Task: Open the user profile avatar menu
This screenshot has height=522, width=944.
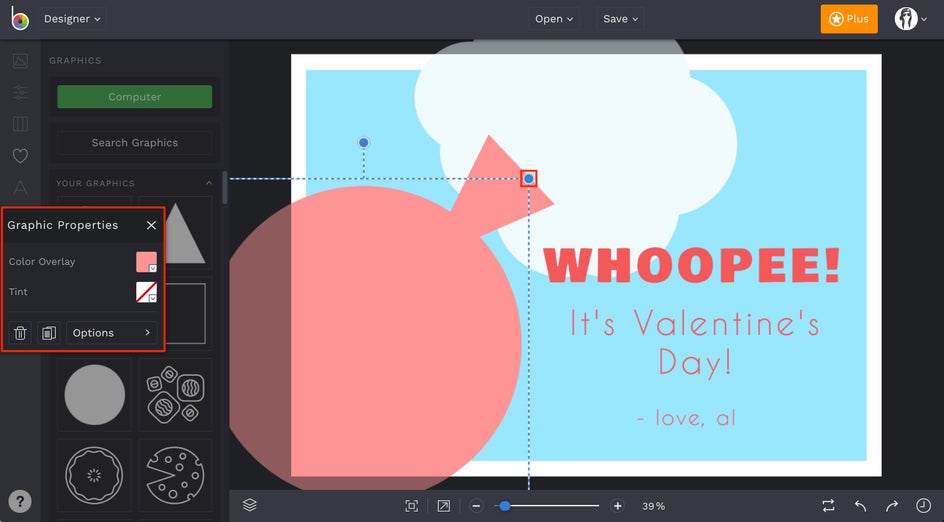Action: 905,19
